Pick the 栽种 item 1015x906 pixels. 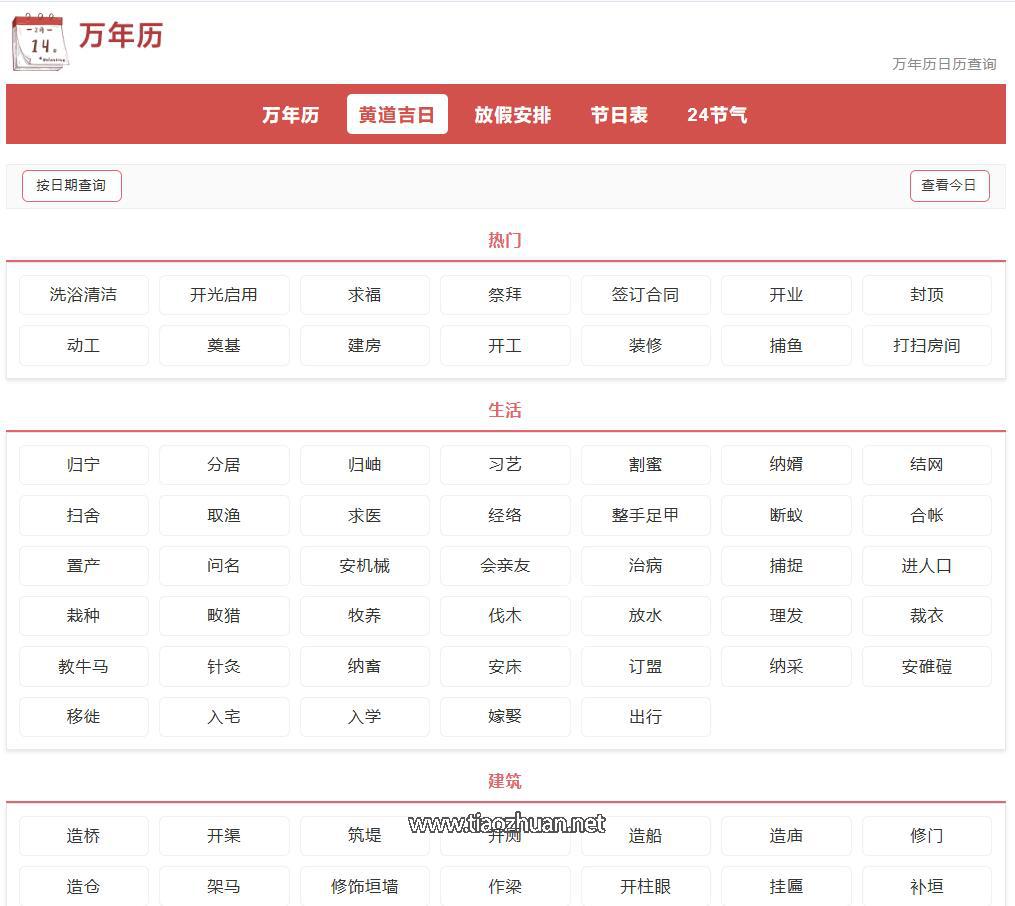(84, 615)
